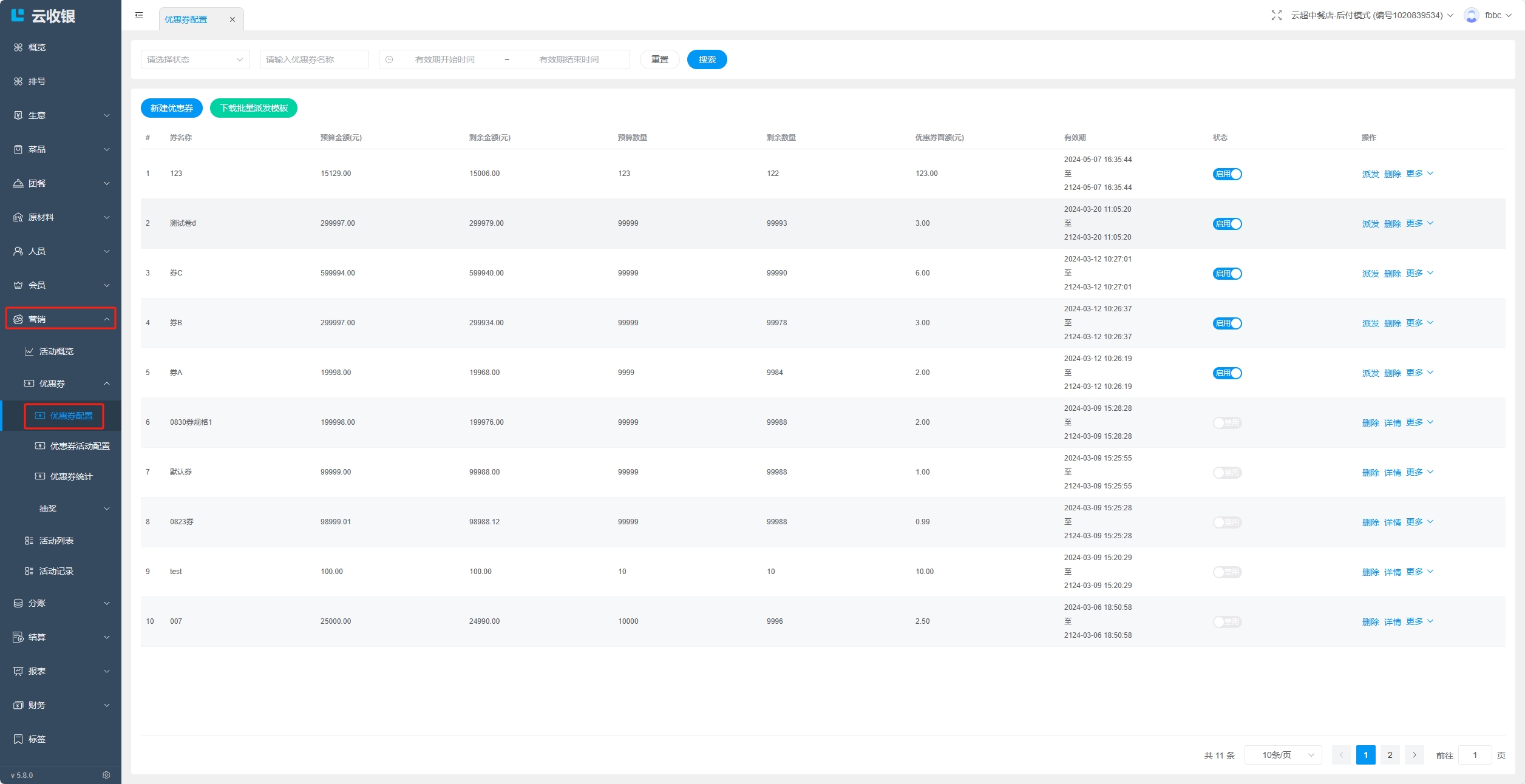Close the 优惠券配置 tab
Viewport: 1525px width, 784px height.
coord(232,19)
